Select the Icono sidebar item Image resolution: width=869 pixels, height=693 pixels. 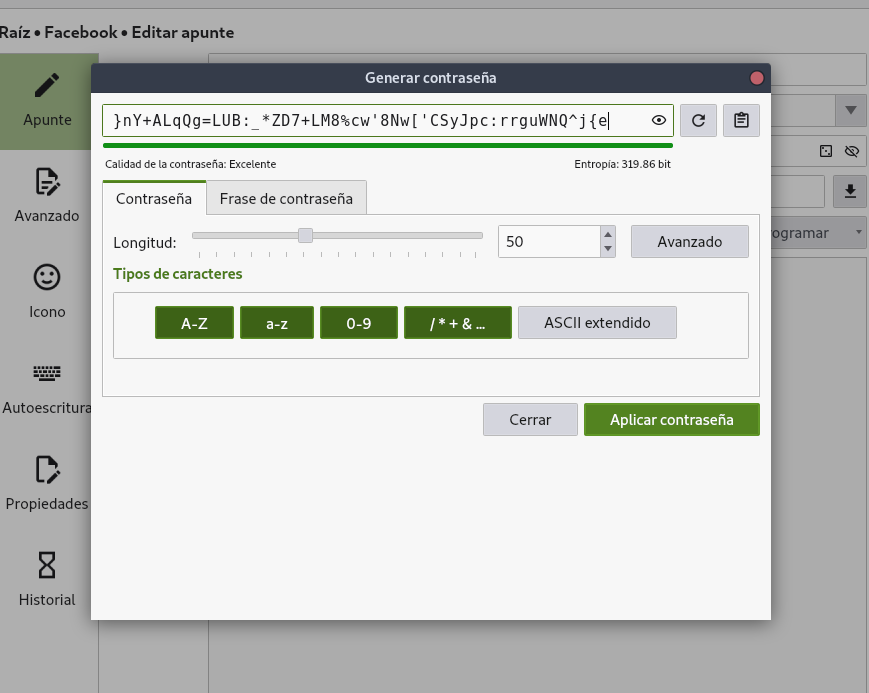coord(47,292)
